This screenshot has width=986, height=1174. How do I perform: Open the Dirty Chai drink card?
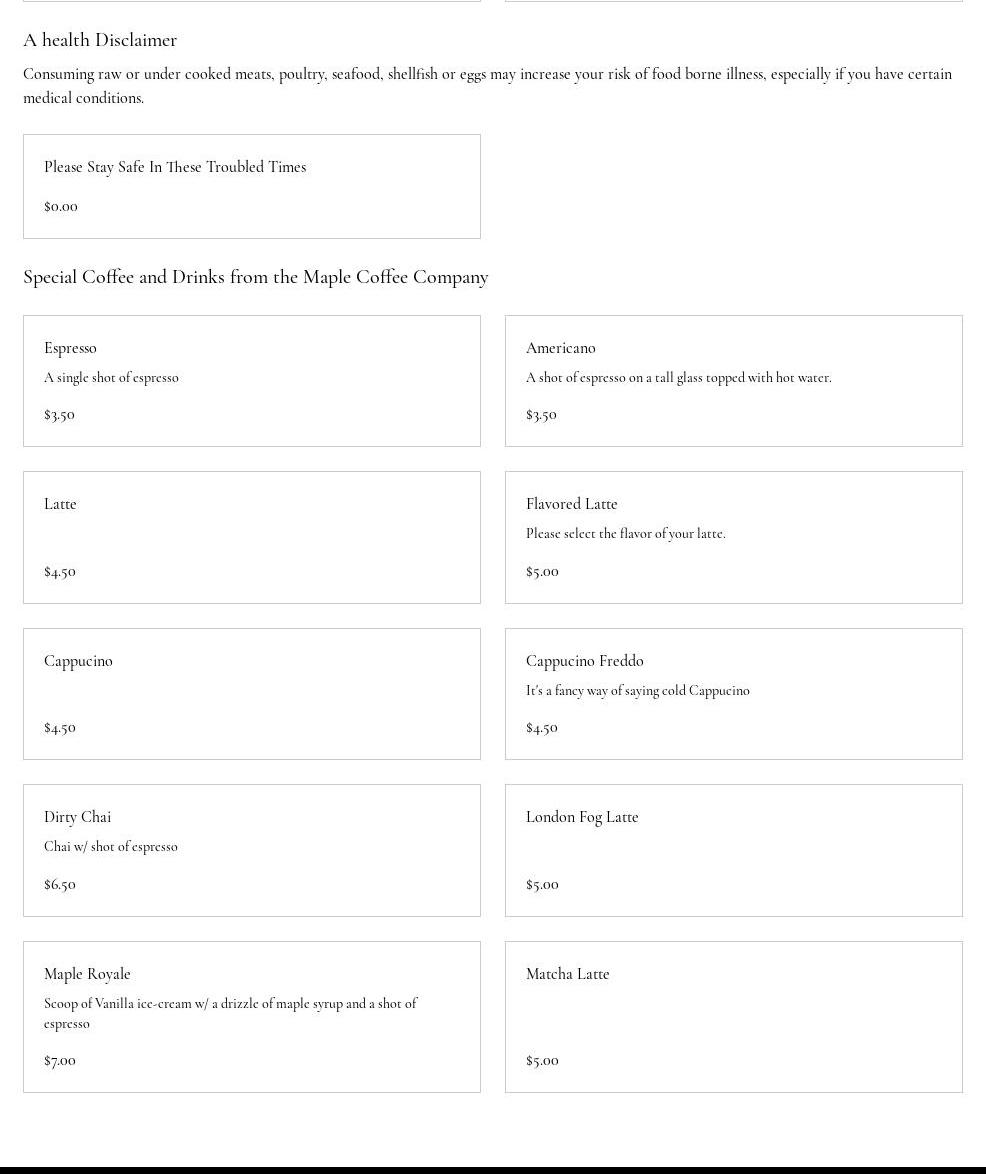tap(251, 850)
